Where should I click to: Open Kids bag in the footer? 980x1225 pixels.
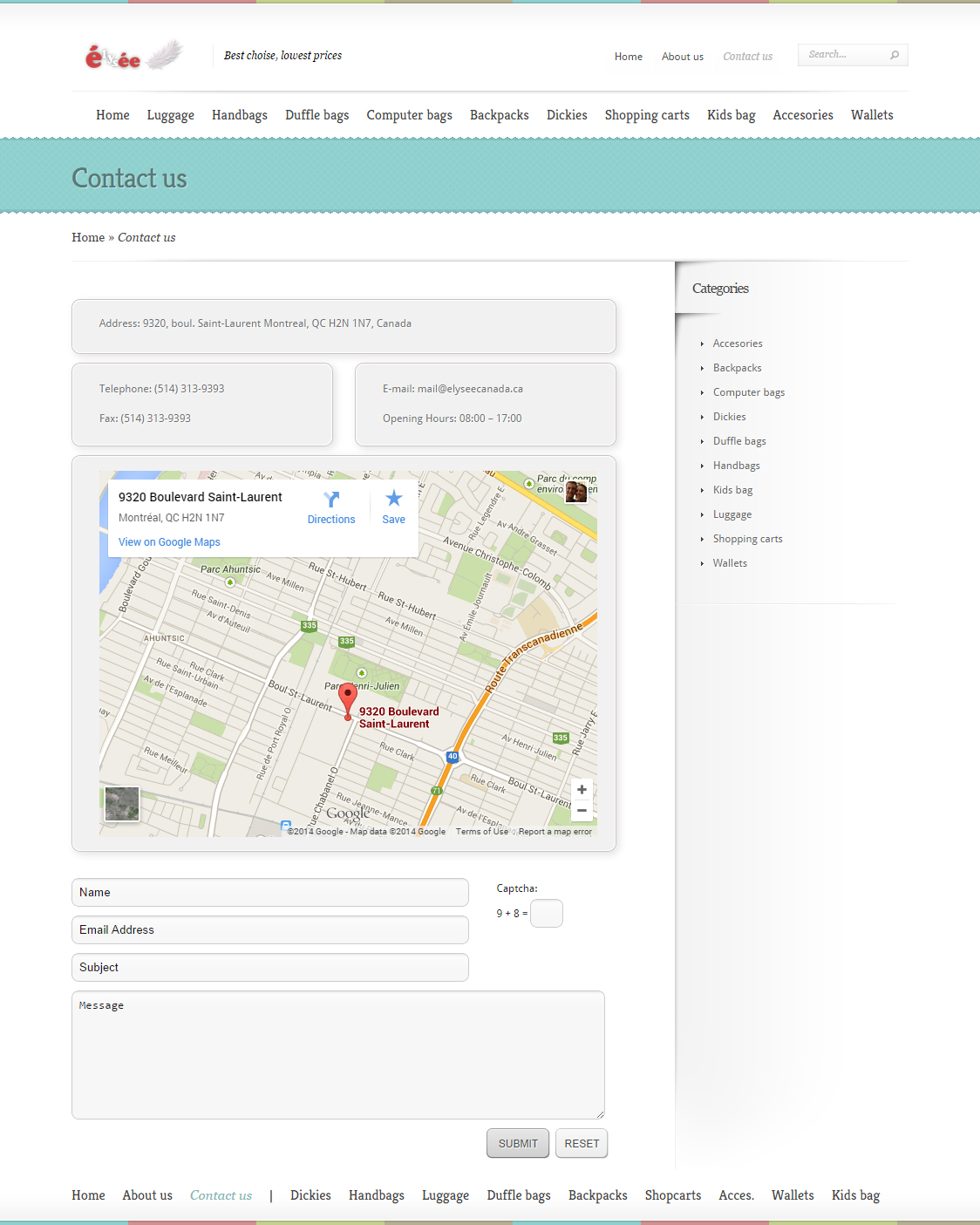(856, 1195)
